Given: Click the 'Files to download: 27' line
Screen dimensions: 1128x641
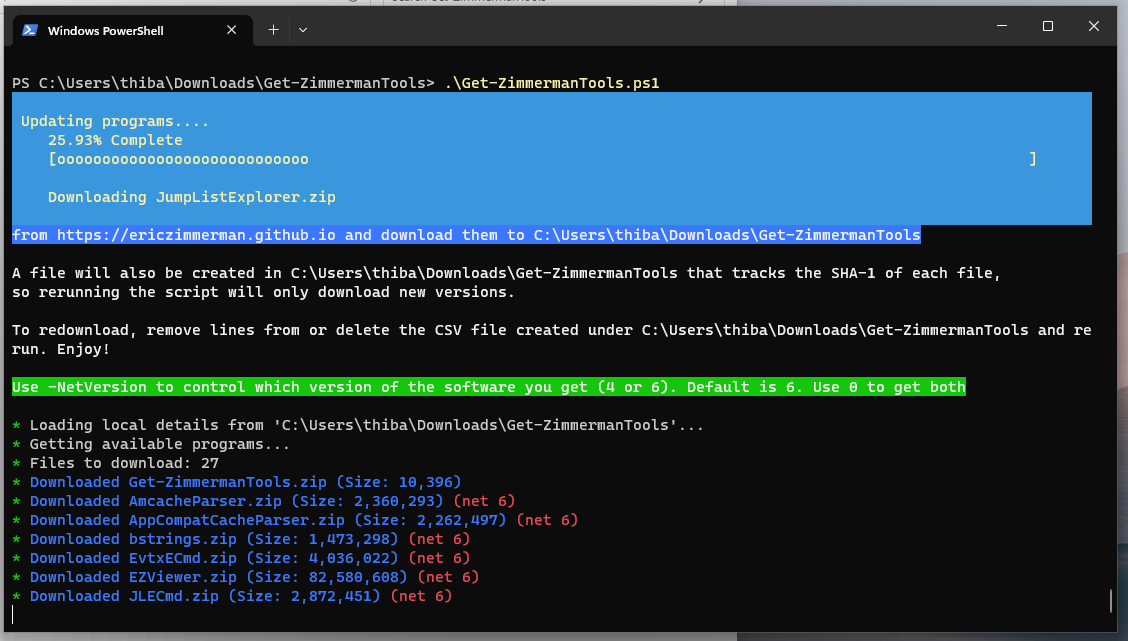Looking at the screenshot, I should pyautogui.click(x=115, y=463).
